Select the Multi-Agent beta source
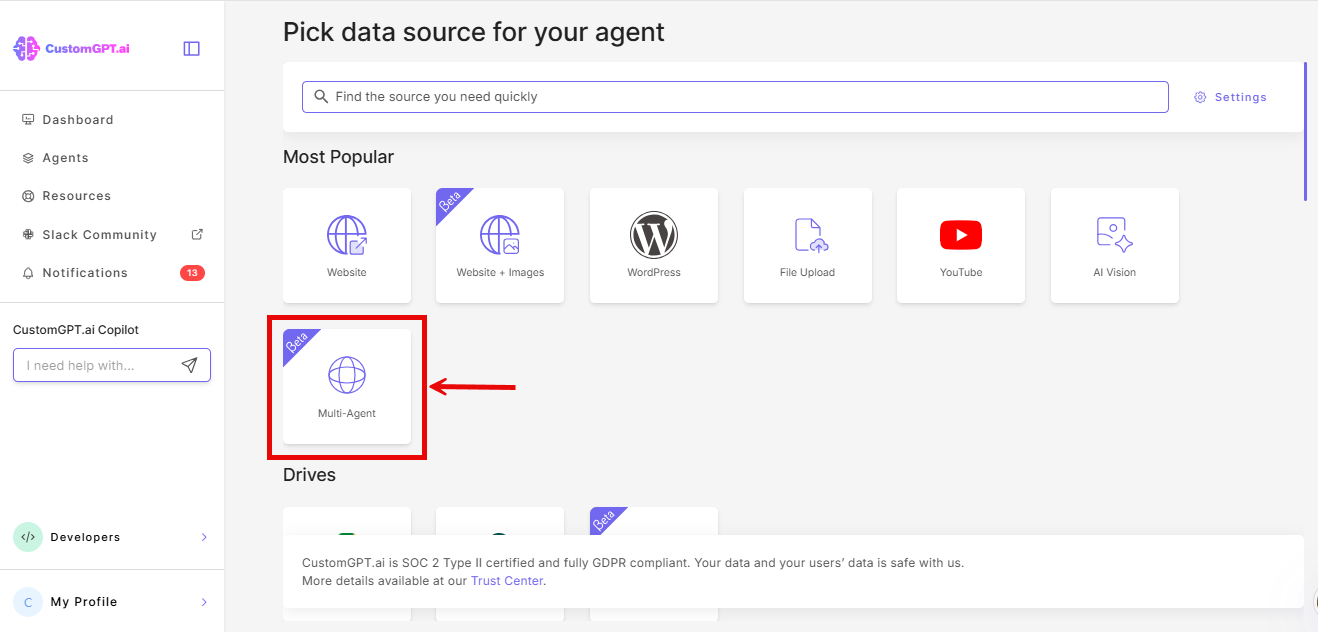Screen dimensions: 1318x632 (x=347, y=387)
